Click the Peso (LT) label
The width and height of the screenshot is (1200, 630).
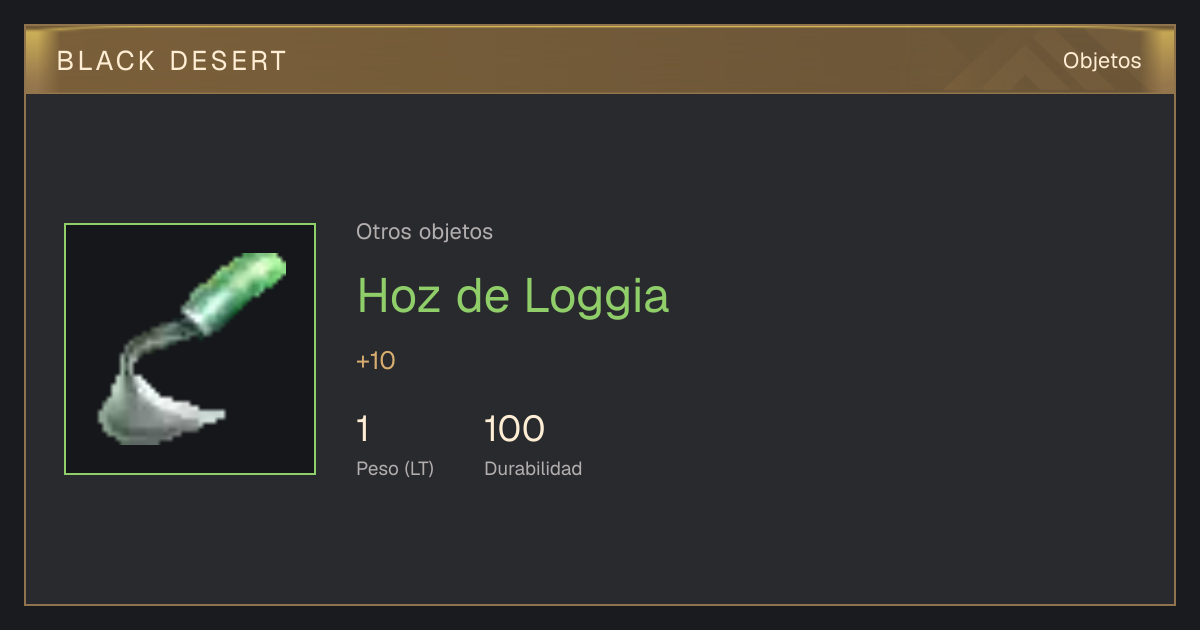point(395,468)
